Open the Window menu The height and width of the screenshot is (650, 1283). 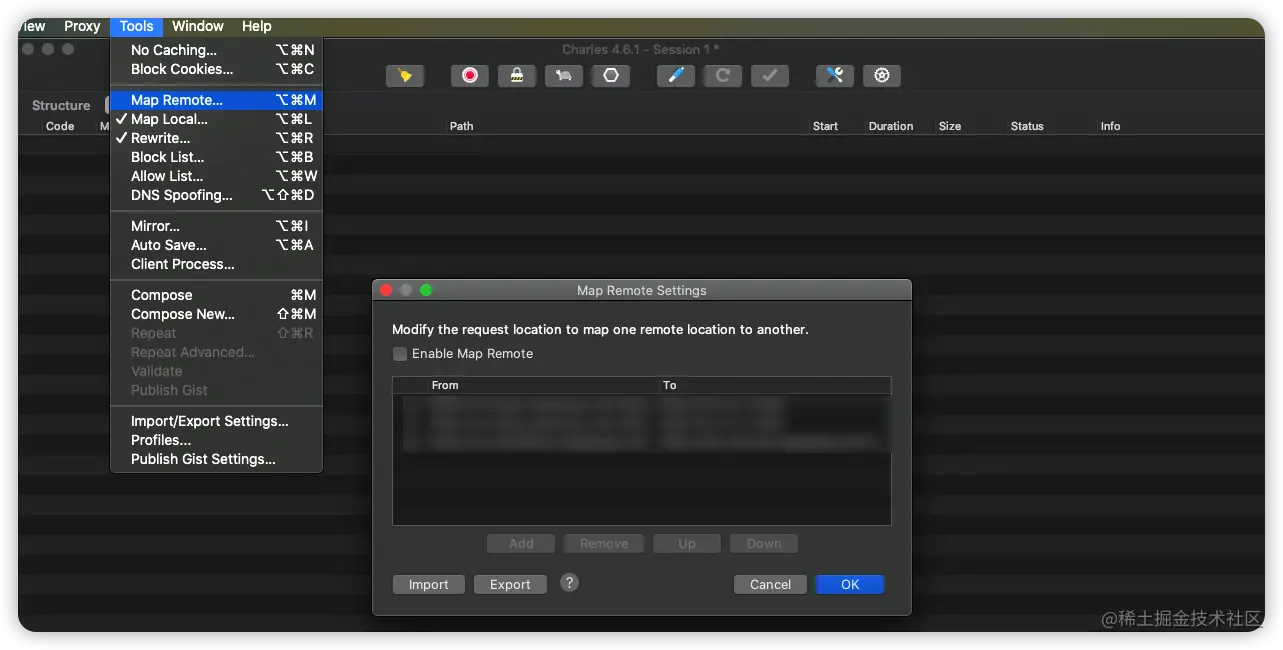pos(198,26)
